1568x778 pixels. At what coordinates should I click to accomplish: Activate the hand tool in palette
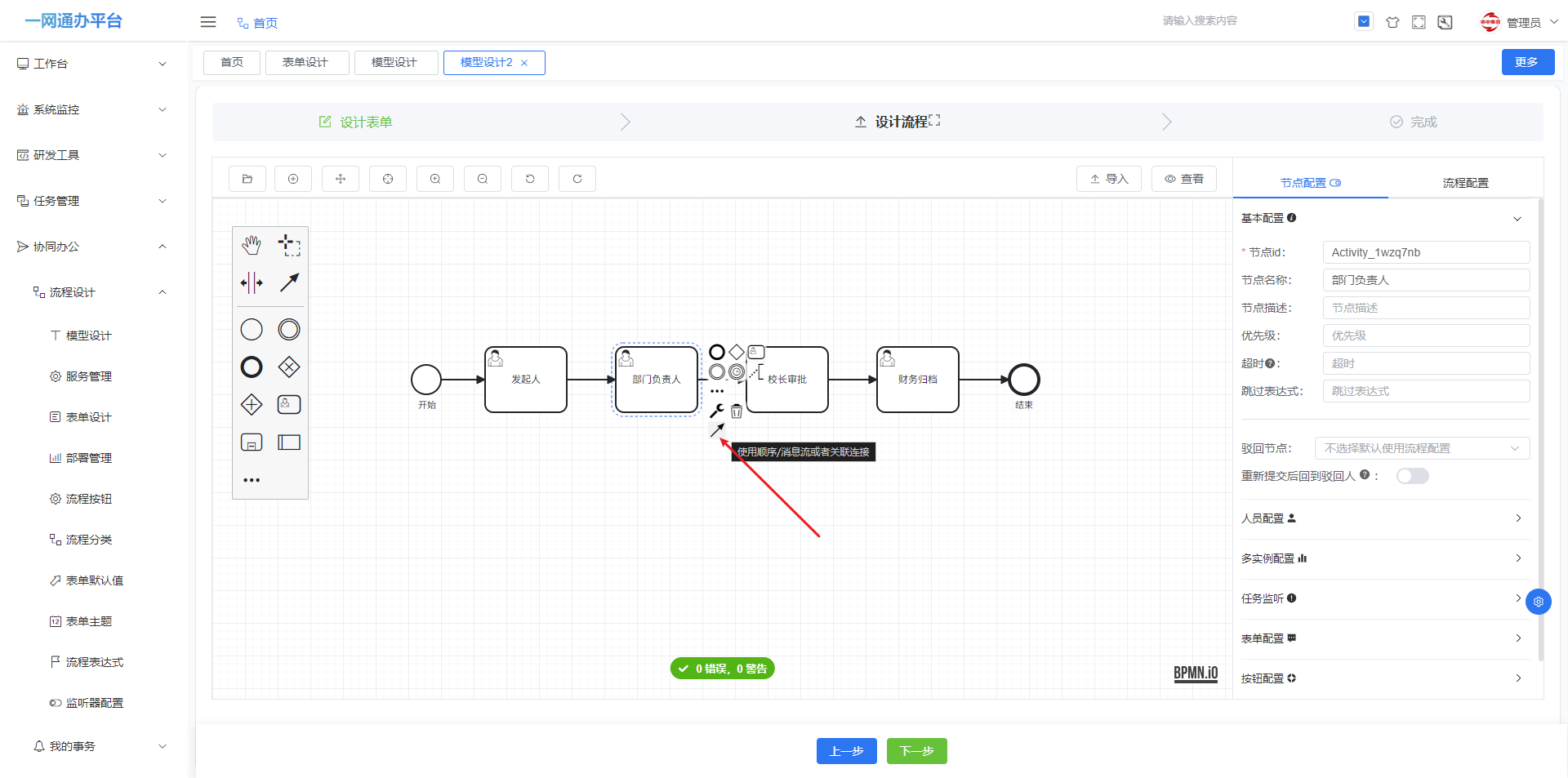pos(252,245)
